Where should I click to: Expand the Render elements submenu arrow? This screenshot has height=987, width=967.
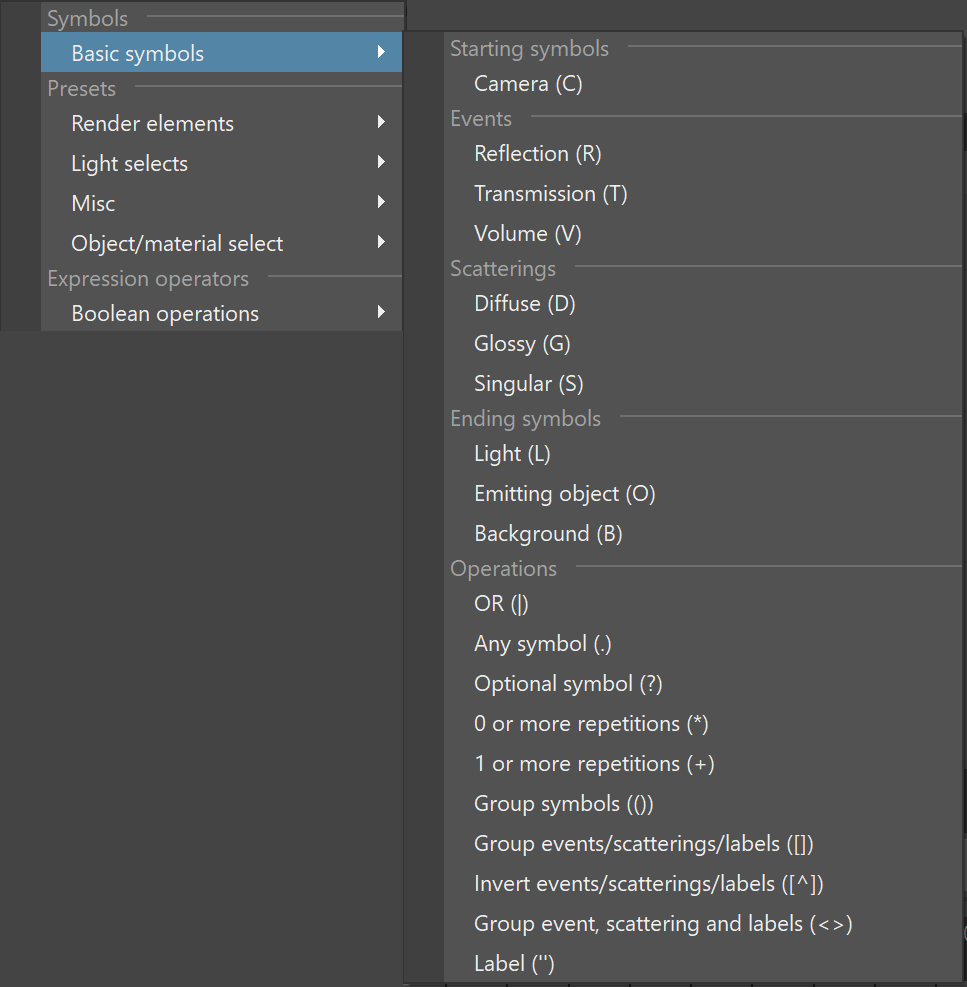coord(381,123)
